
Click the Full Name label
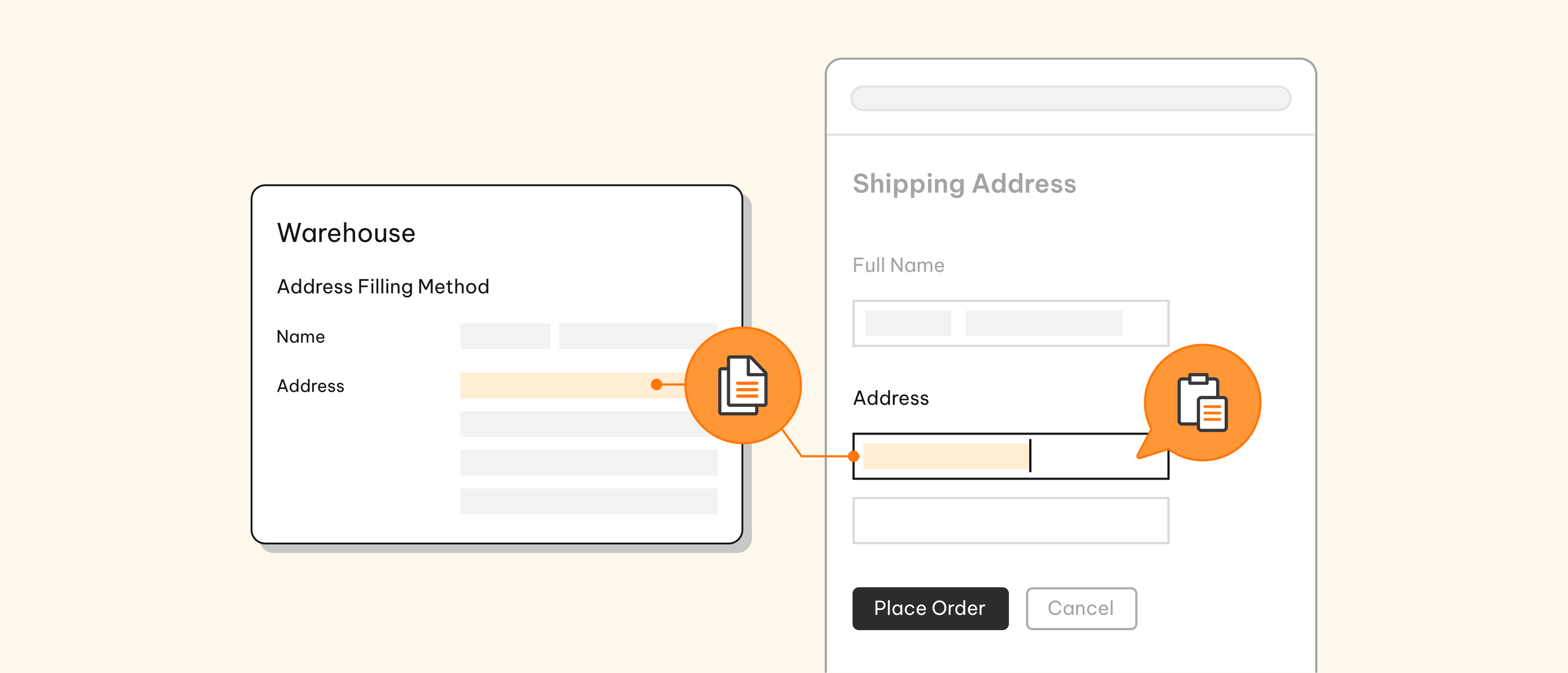tap(899, 265)
